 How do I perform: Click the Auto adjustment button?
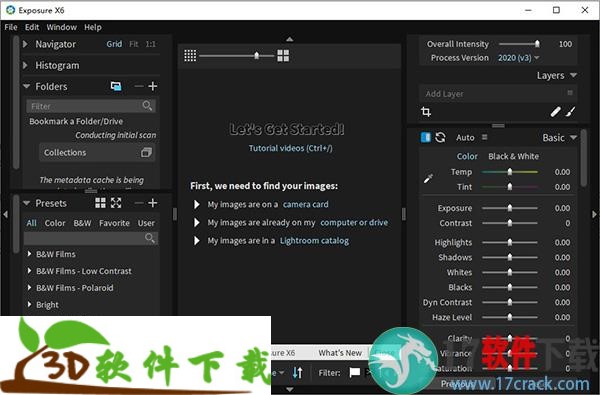pos(465,137)
